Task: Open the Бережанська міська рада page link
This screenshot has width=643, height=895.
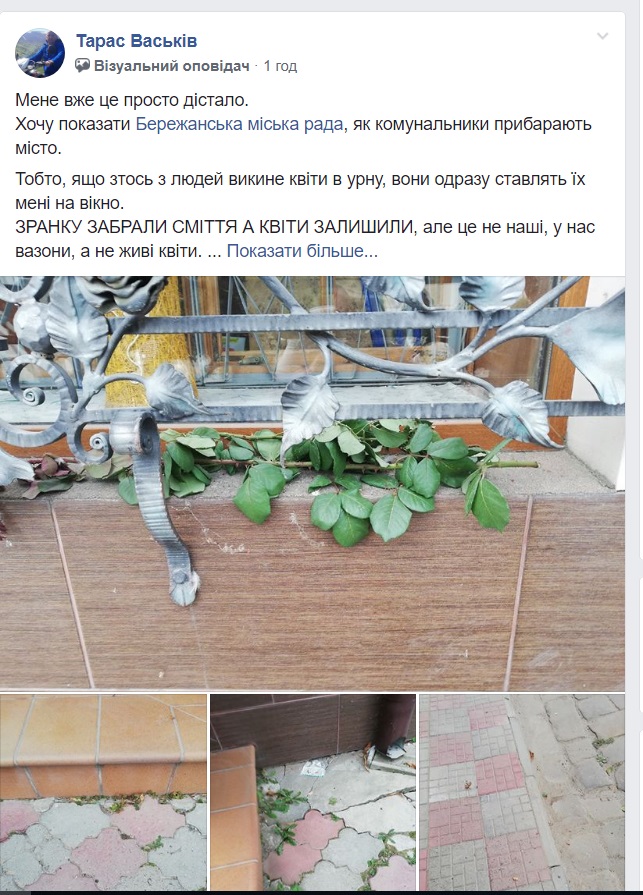Action: (x=240, y=124)
